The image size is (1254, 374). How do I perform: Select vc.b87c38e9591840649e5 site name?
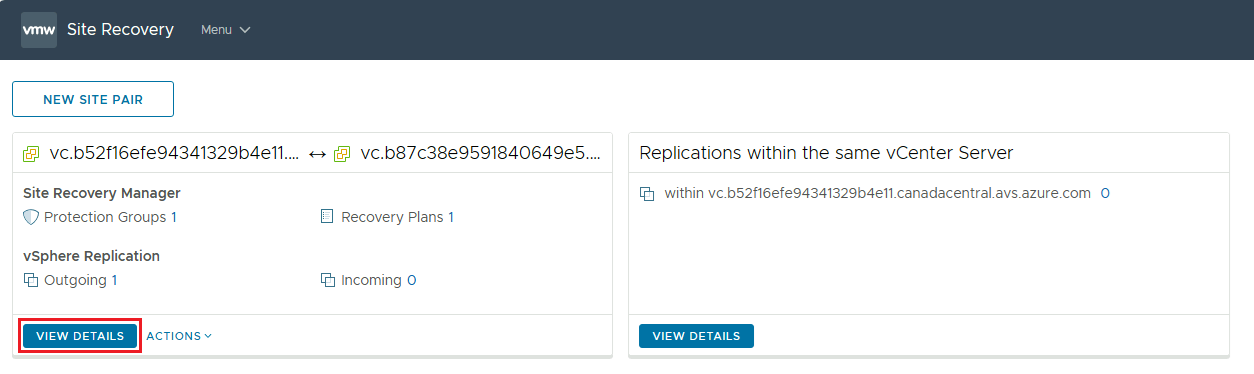coord(481,154)
